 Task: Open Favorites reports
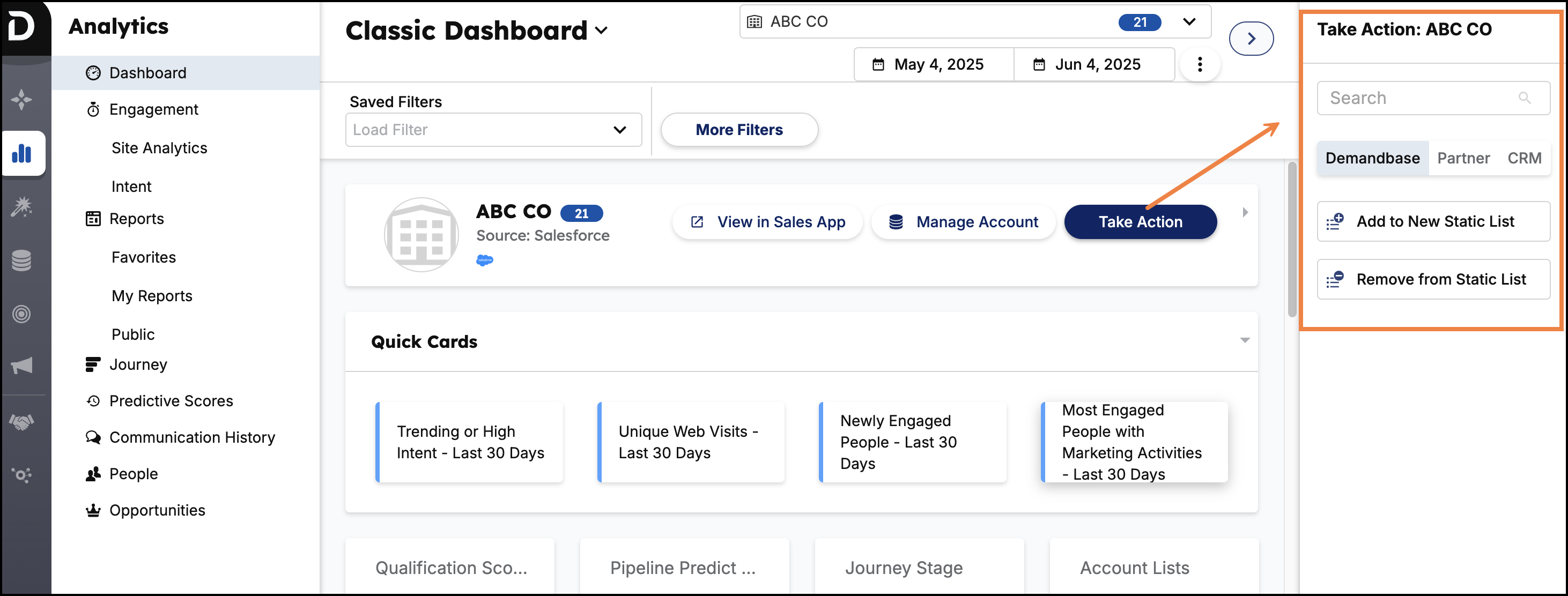[144, 257]
